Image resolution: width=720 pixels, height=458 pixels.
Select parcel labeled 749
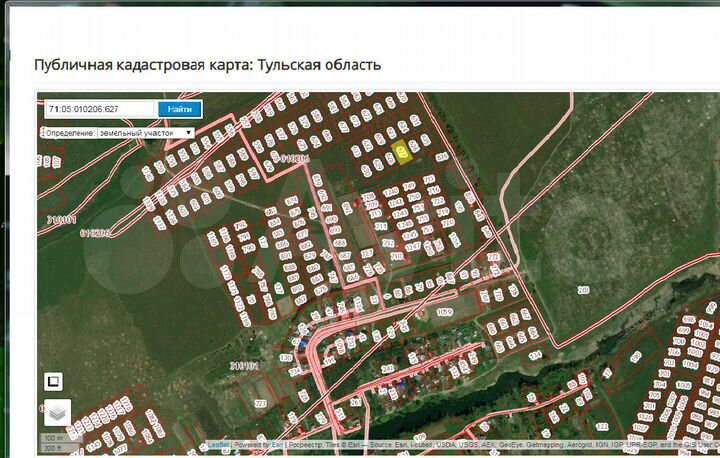409,186
